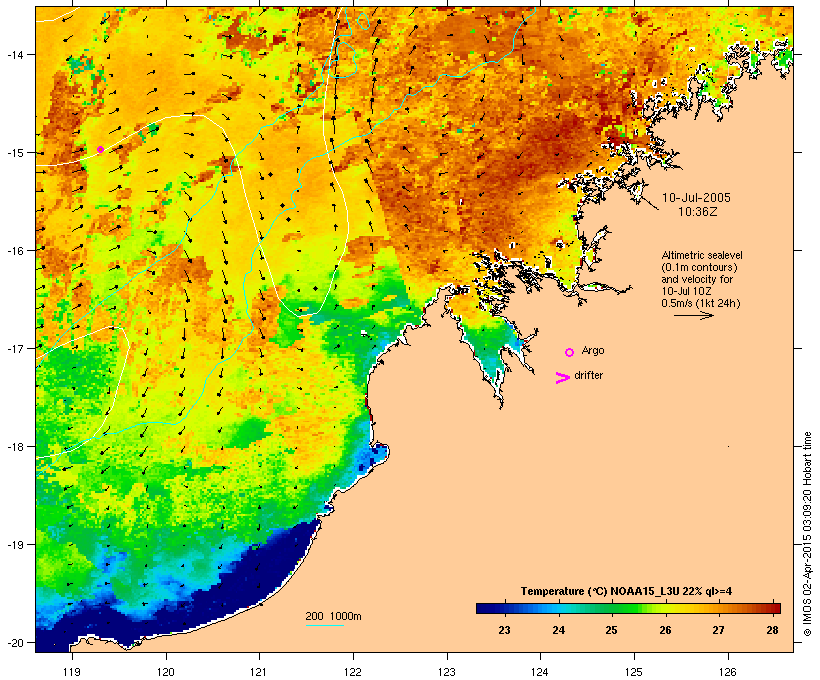Click the latitude axis label -15
820x680 pixels.
(x=14, y=153)
